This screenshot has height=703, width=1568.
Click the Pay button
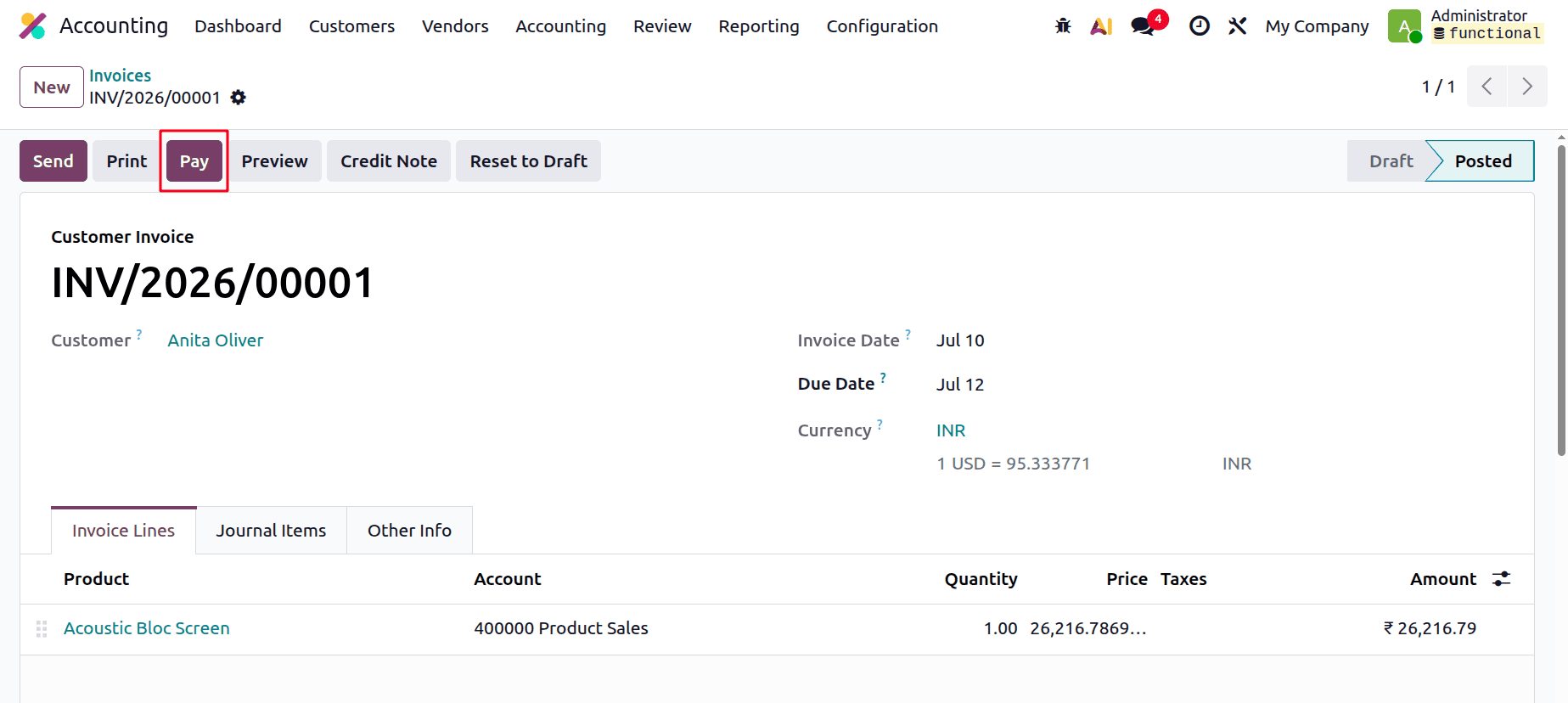tap(194, 161)
